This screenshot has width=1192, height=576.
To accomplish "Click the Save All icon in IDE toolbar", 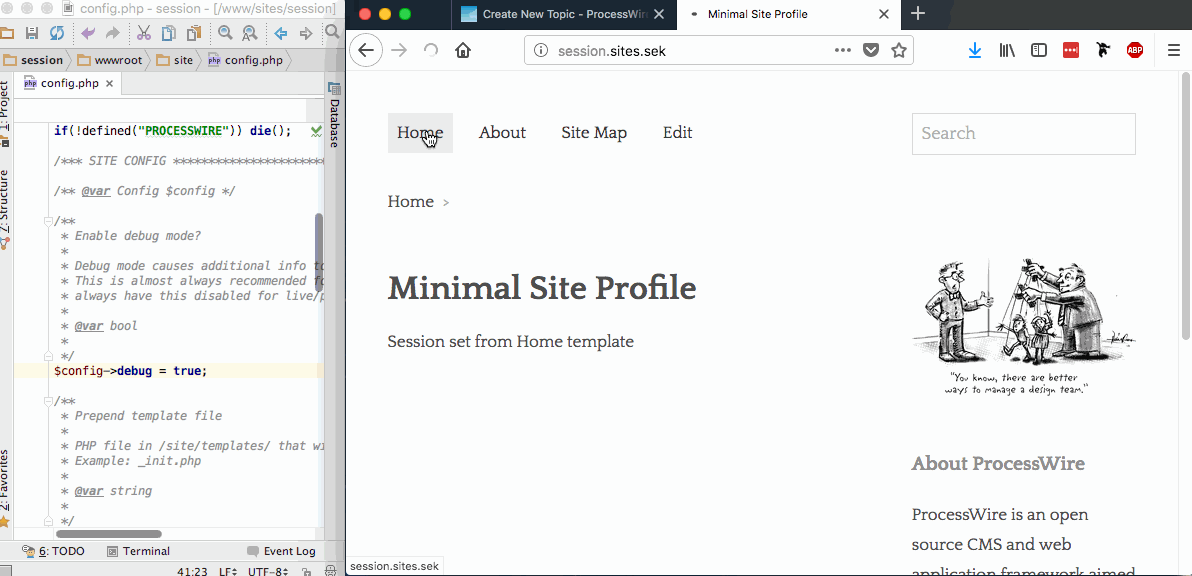I will point(32,34).
